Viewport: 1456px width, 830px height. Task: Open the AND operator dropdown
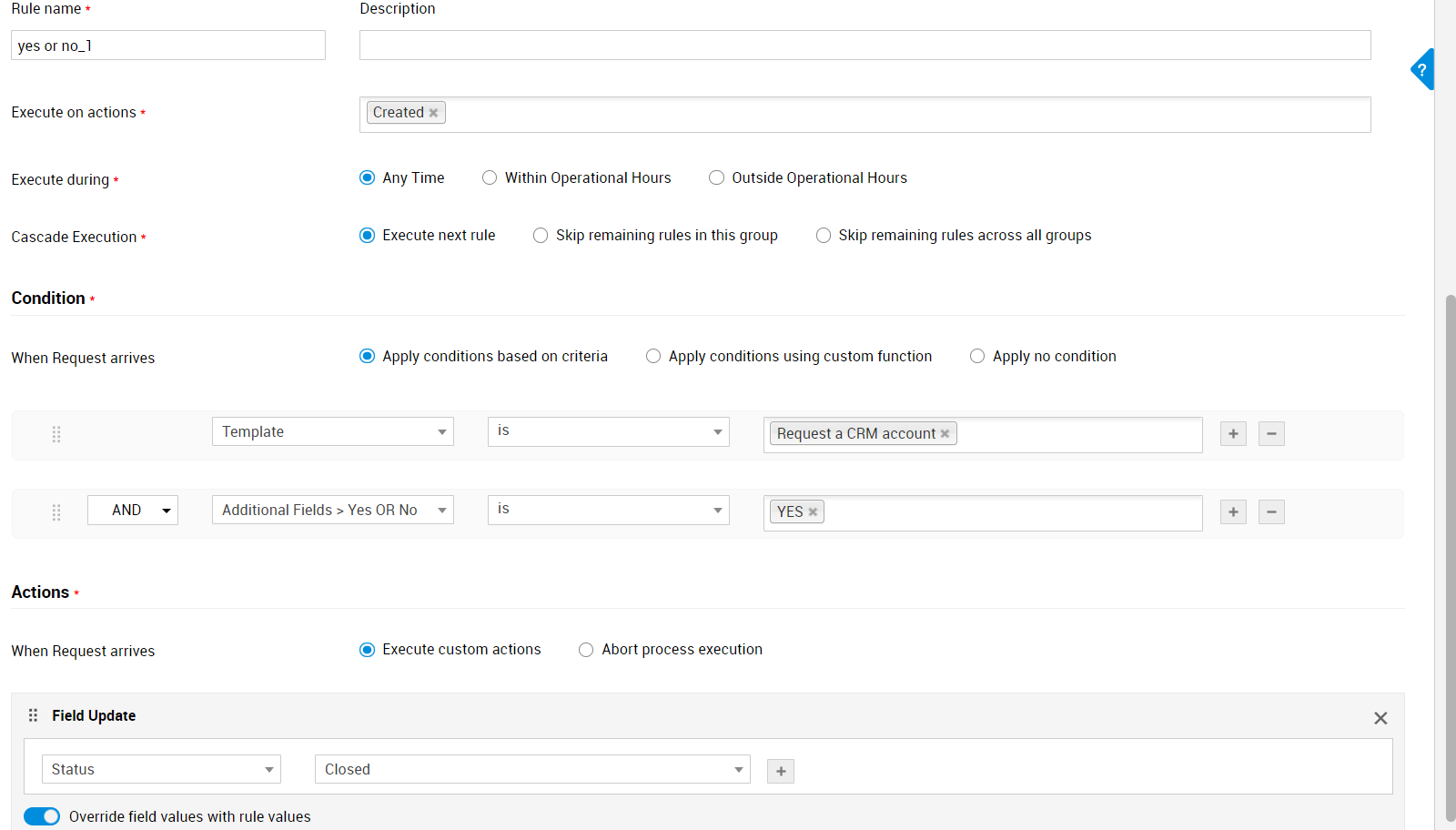[x=133, y=511]
